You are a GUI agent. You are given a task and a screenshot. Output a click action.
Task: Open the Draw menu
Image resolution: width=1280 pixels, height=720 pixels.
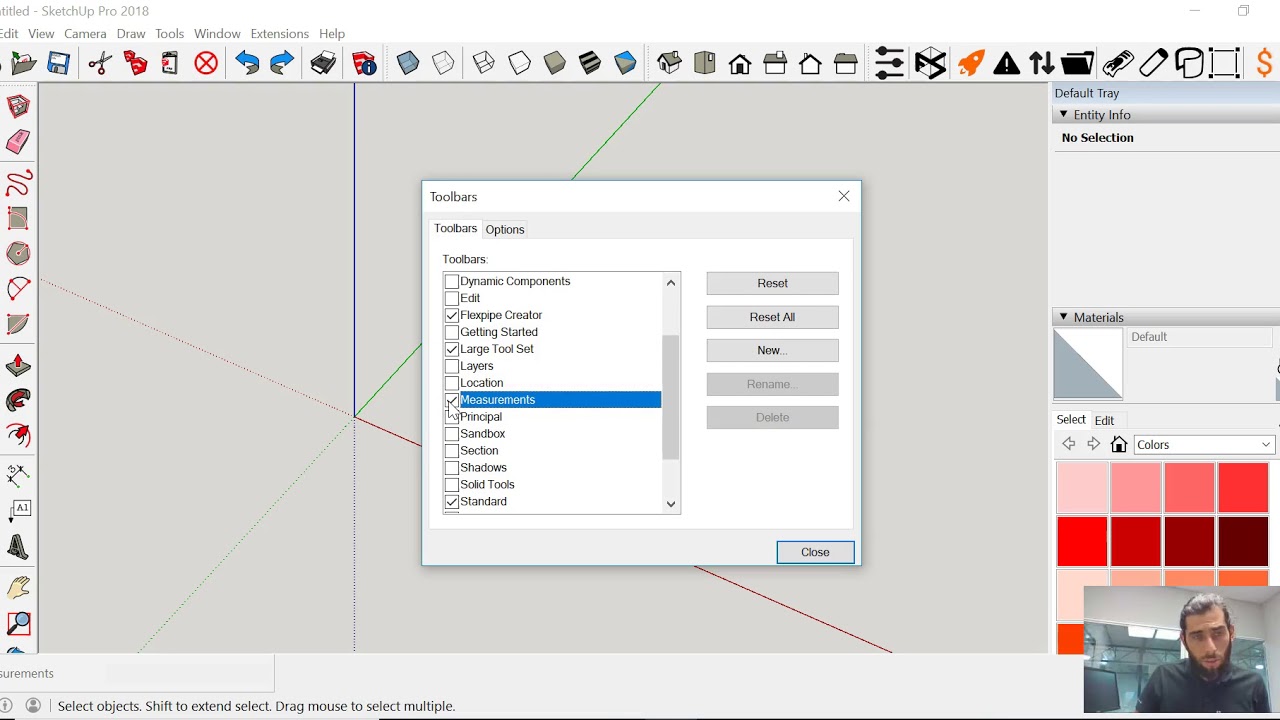131,34
